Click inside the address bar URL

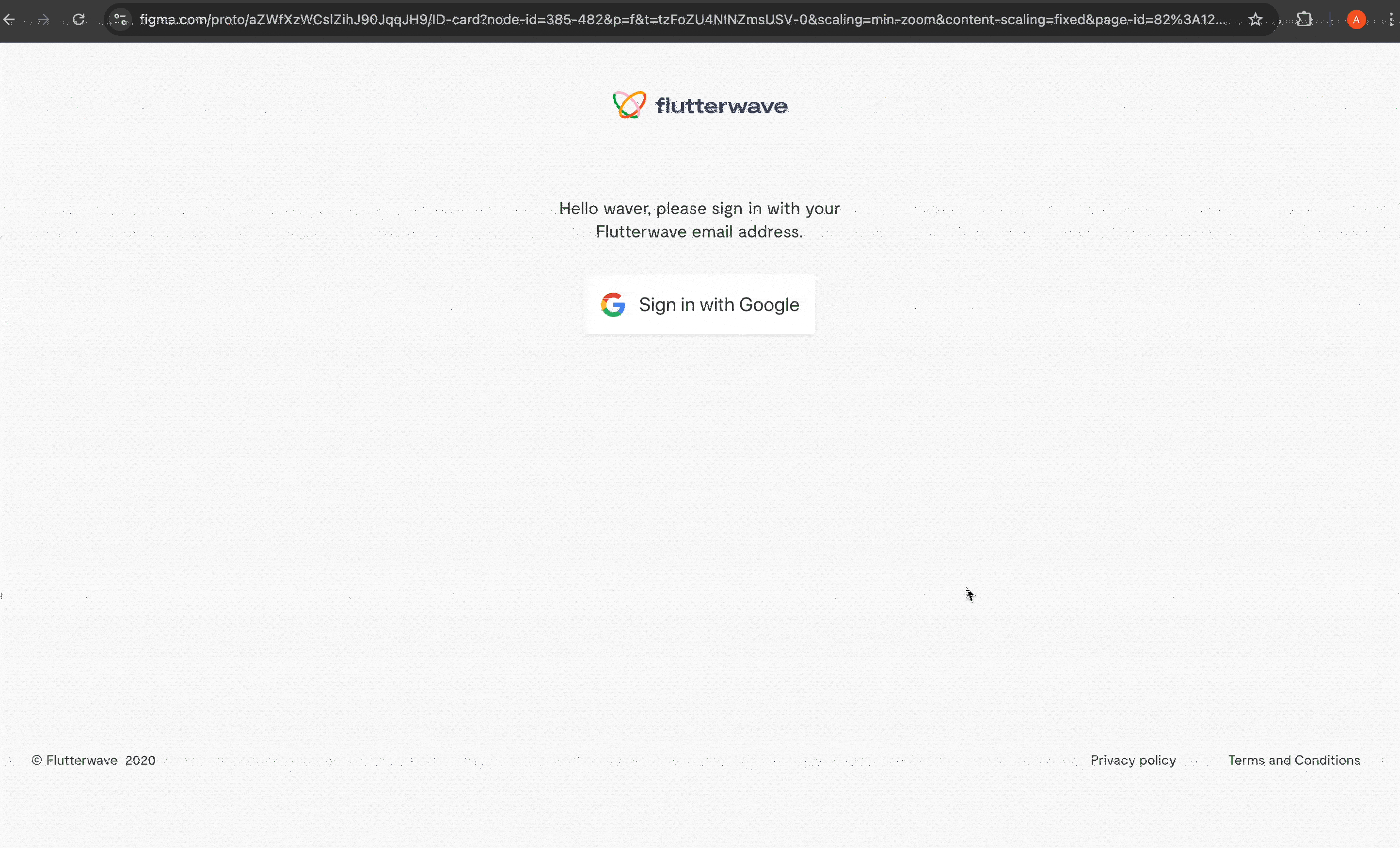[x=568, y=19]
